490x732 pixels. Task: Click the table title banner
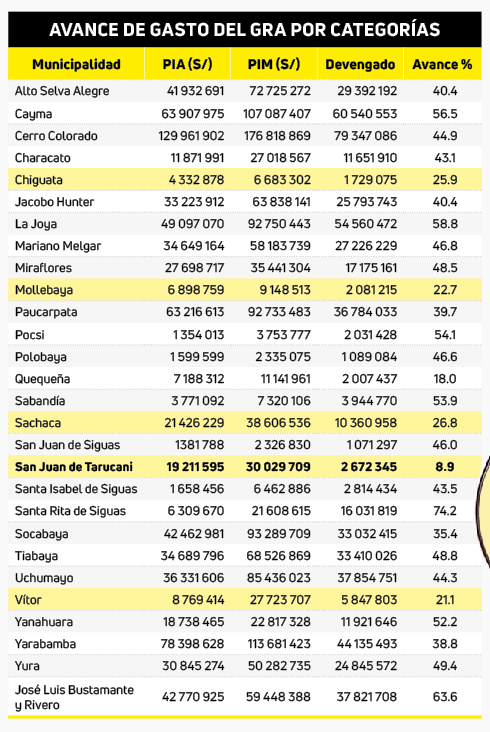[245, 29]
